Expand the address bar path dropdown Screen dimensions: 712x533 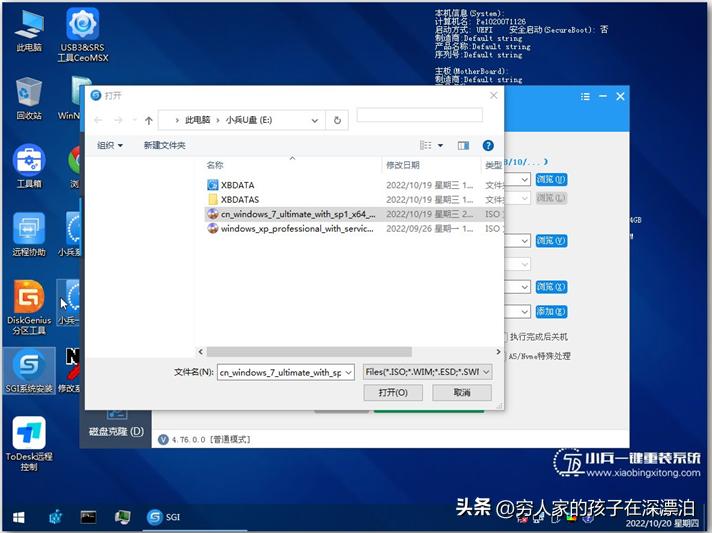[x=314, y=120]
